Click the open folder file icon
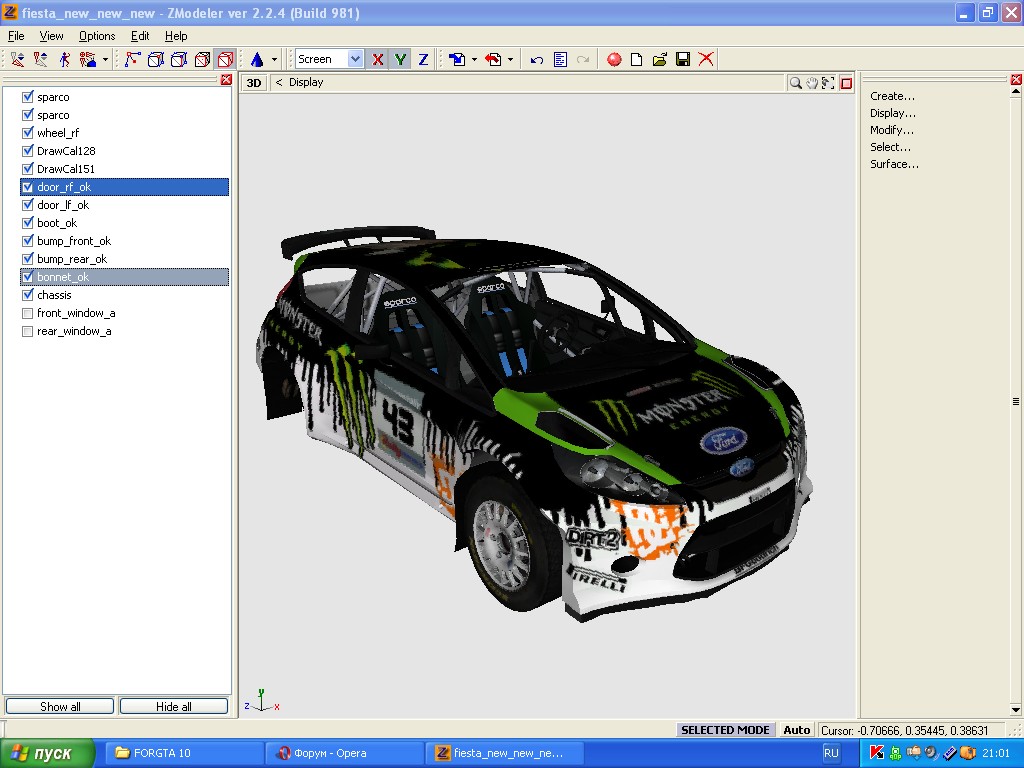The image size is (1024, 768). coord(660,59)
